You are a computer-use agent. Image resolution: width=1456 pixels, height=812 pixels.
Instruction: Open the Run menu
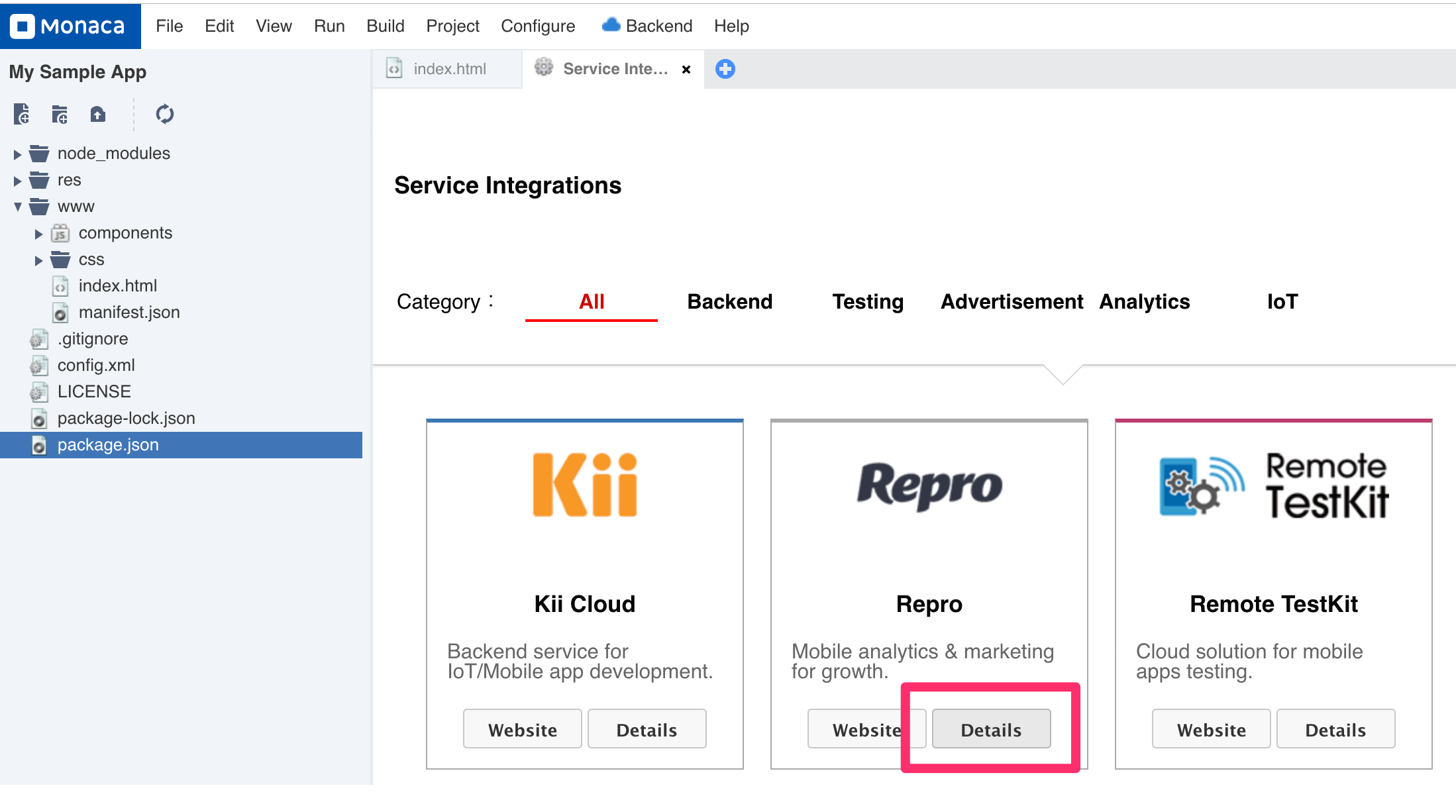click(329, 26)
